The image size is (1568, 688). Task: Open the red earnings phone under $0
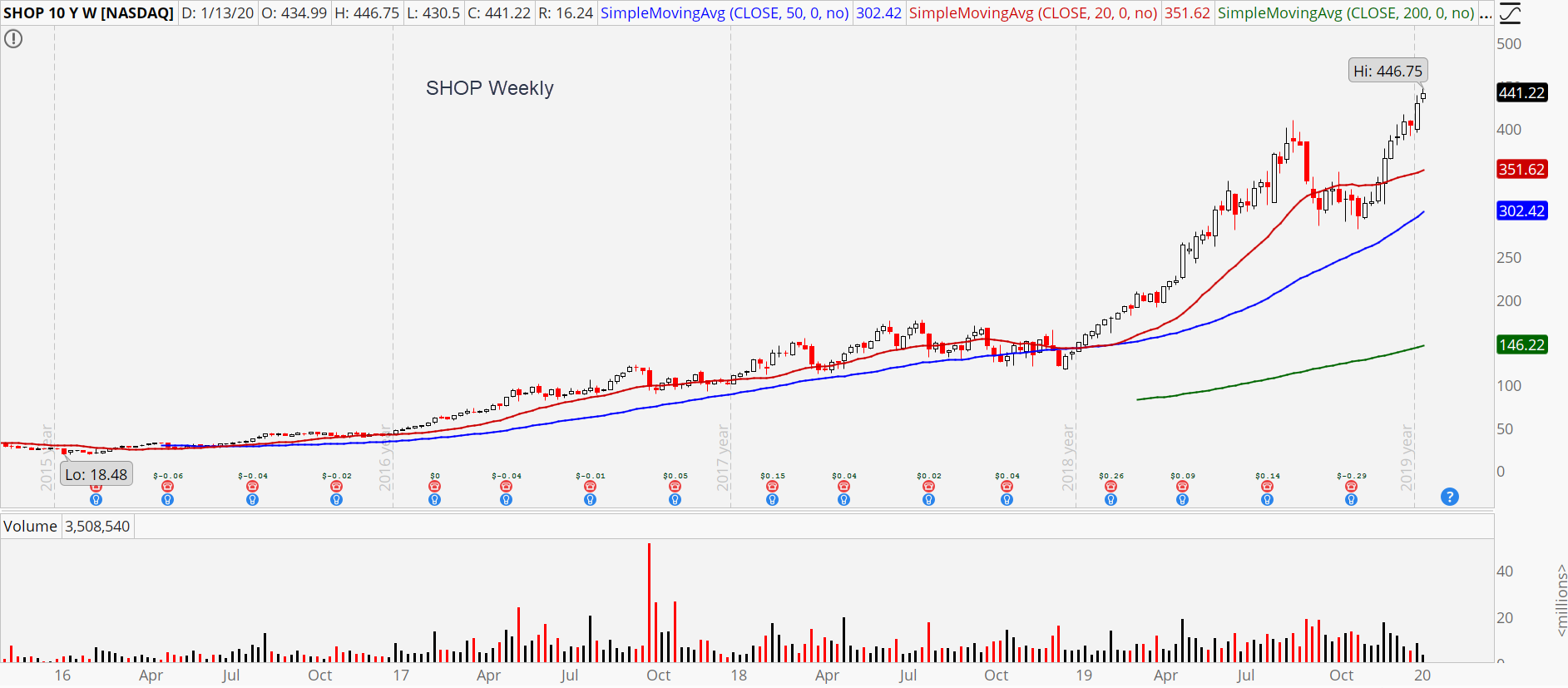pos(434,487)
